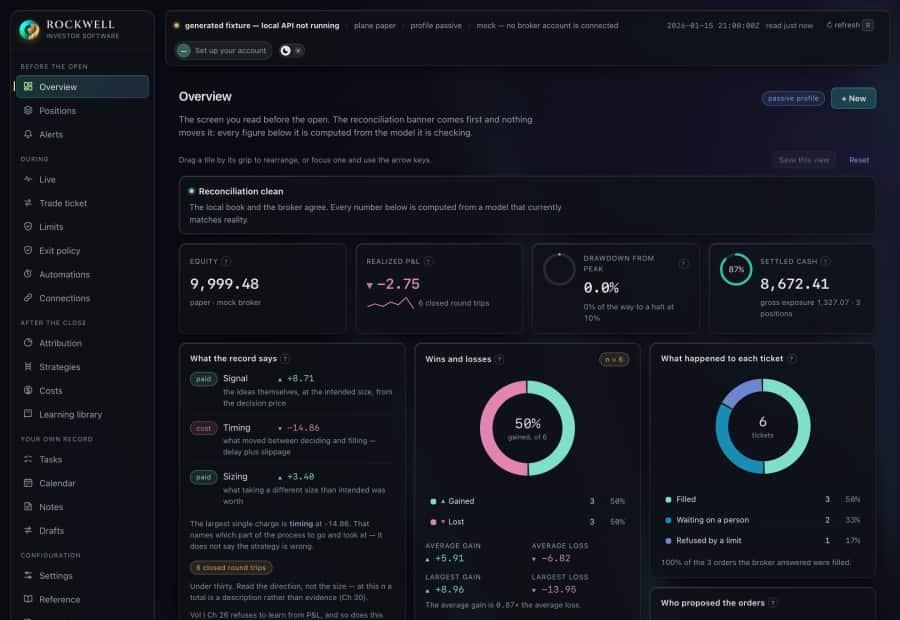The height and width of the screenshot is (620, 900).
Task: Click the Reference book icon
Action: tap(28, 599)
